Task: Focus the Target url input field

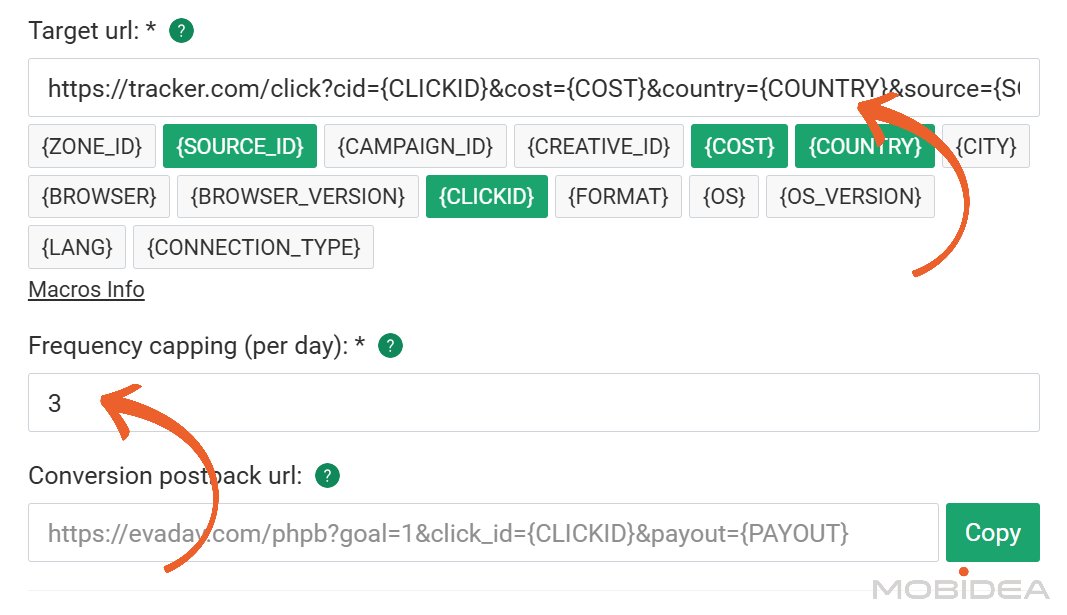Action: click(534, 88)
